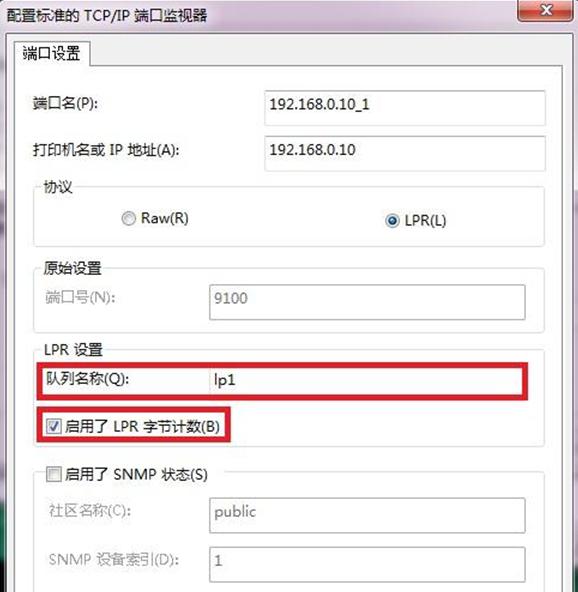
Task: Click the queue name field containing lp1
Action: (366, 380)
